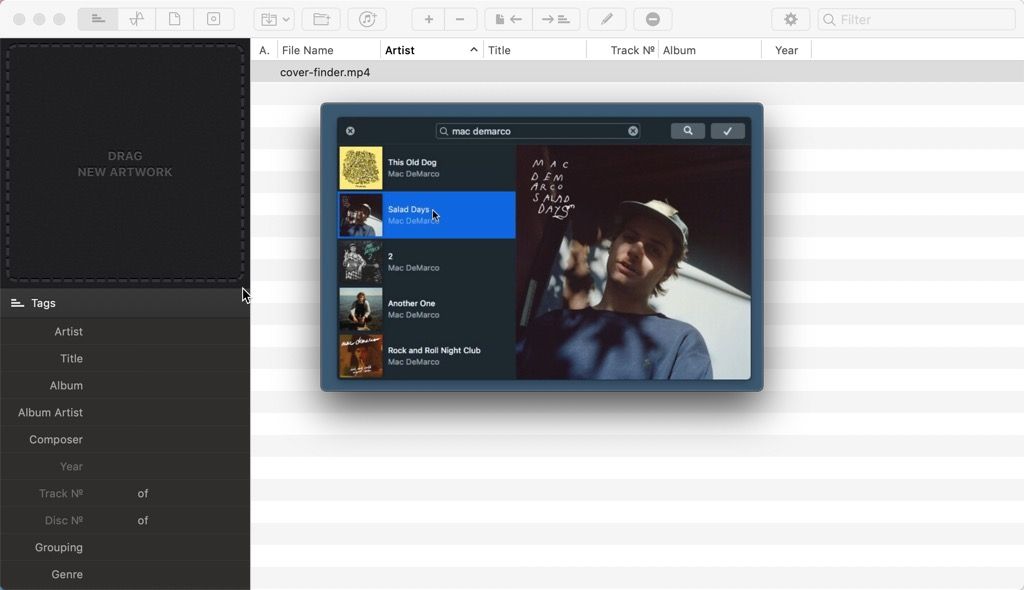Viewport: 1024px width, 590px height.
Task: Click the mac demarco search field
Action: [537, 131]
